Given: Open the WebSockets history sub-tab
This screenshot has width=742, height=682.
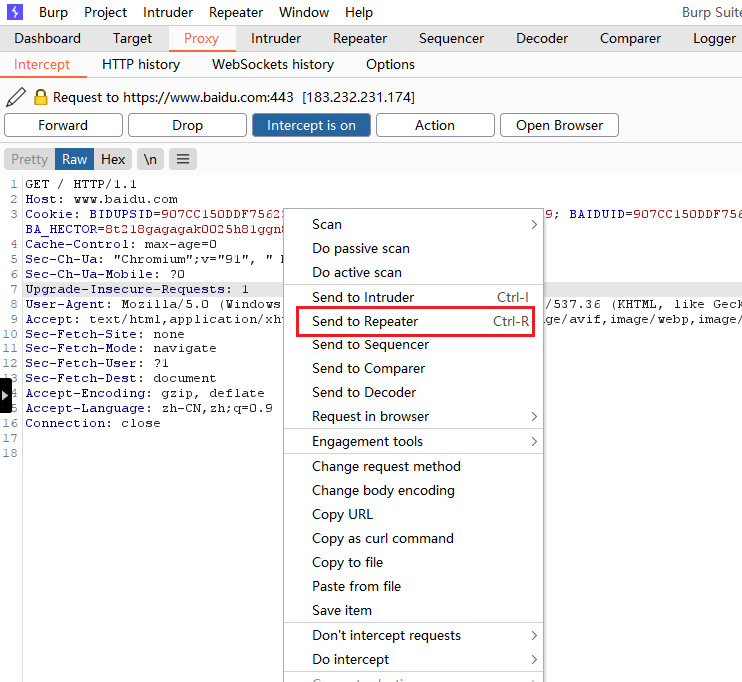Looking at the screenshot, I should 273,64.
